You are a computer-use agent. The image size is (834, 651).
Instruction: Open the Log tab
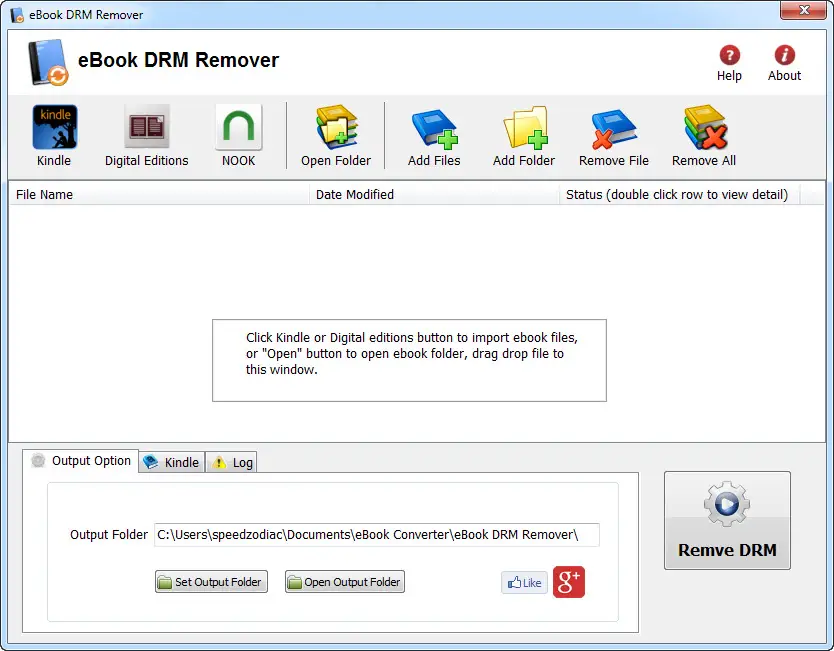pos(231,462)
